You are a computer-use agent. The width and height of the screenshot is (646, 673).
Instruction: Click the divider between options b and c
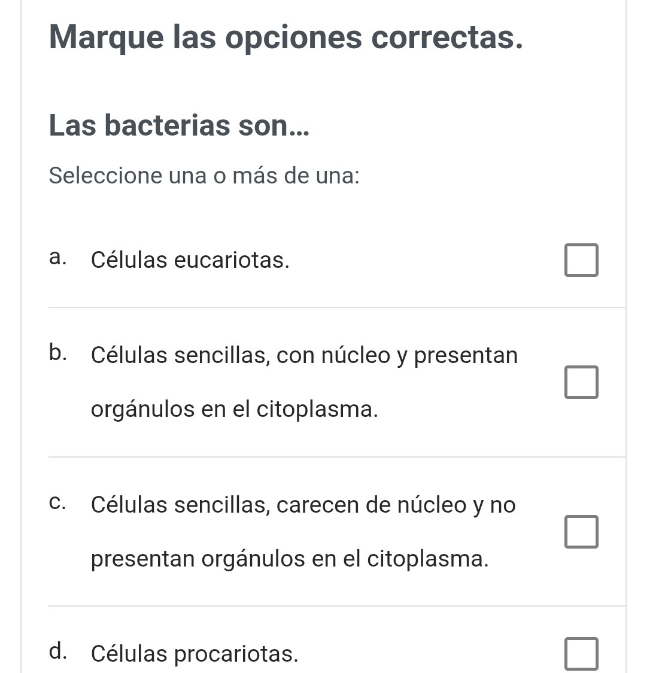click(337, 457)
